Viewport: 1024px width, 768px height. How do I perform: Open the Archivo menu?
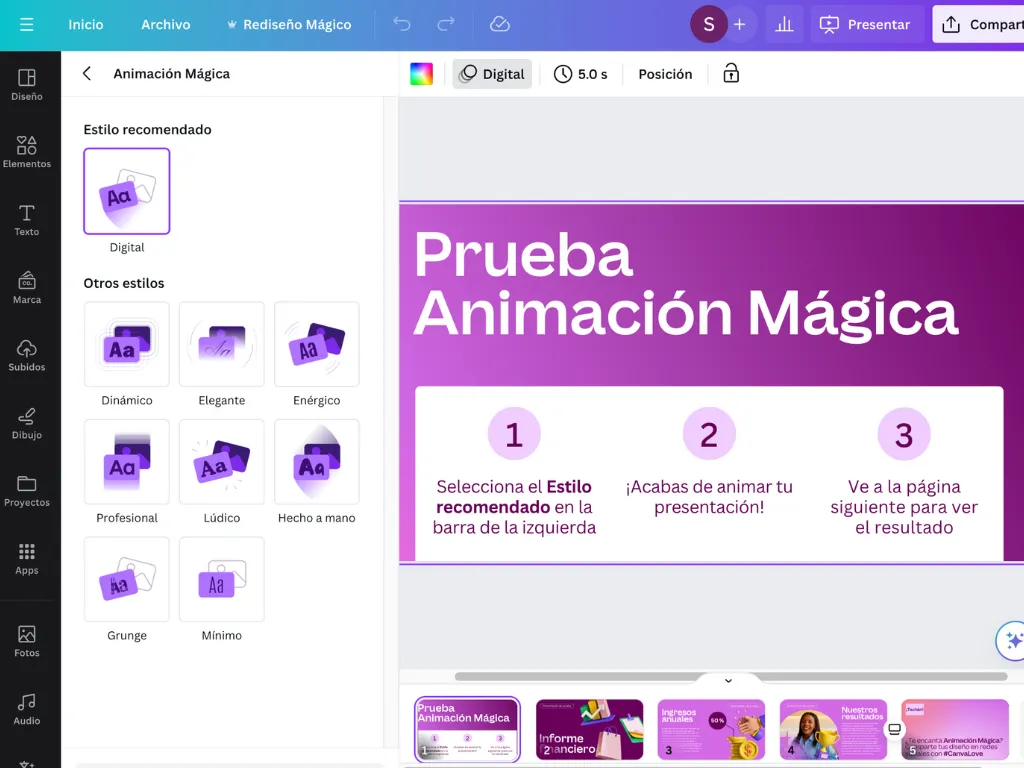[x=166, y=25]
